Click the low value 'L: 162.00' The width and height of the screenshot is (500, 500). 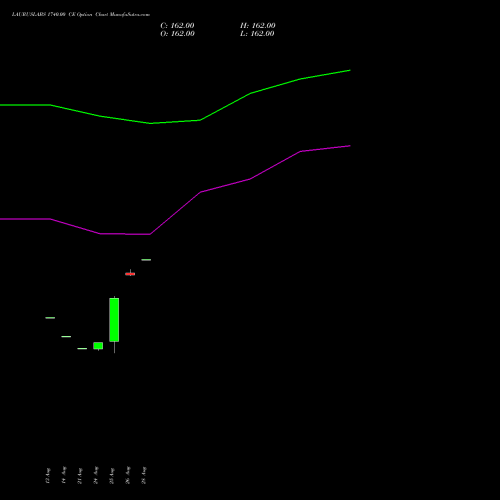[257, 34]
